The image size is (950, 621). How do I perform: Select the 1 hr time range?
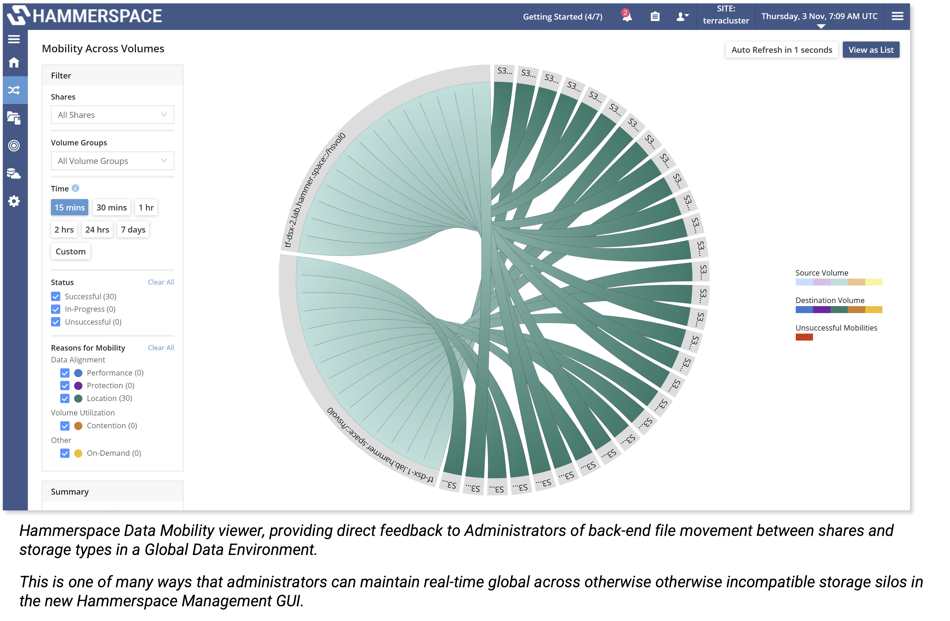(146, 207)
